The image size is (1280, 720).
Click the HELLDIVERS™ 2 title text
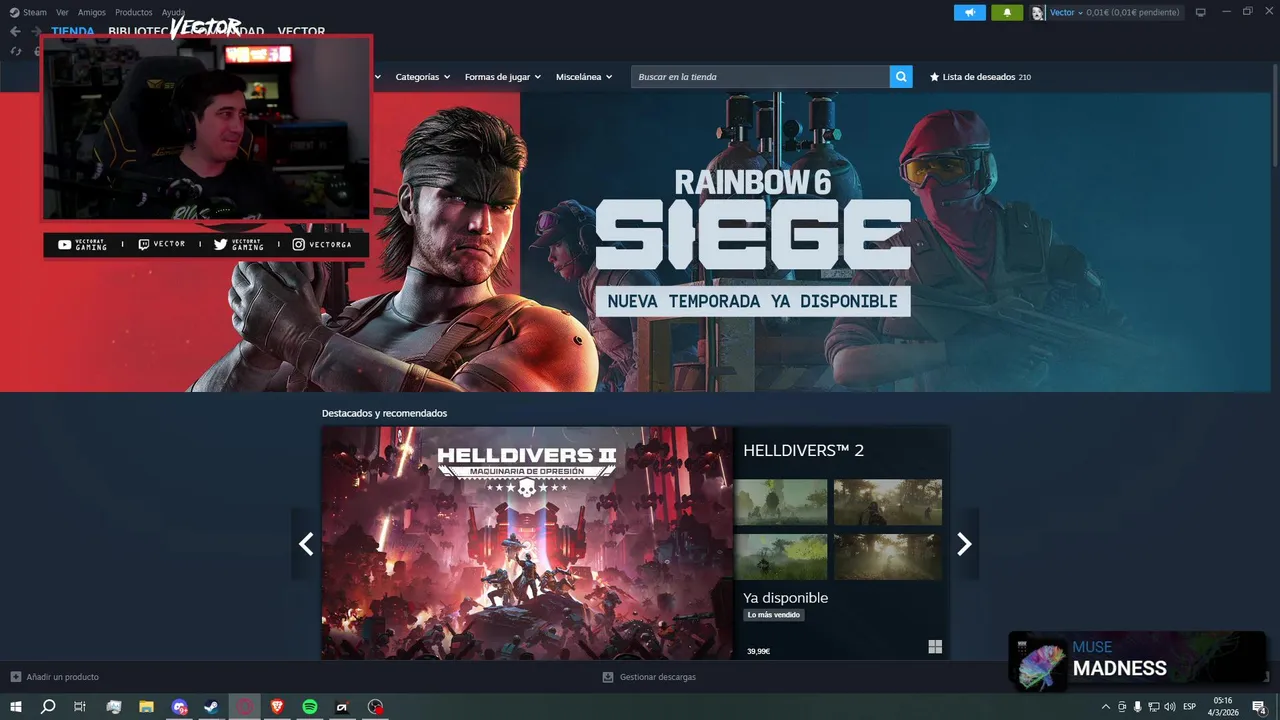click(x=803, y=451)
